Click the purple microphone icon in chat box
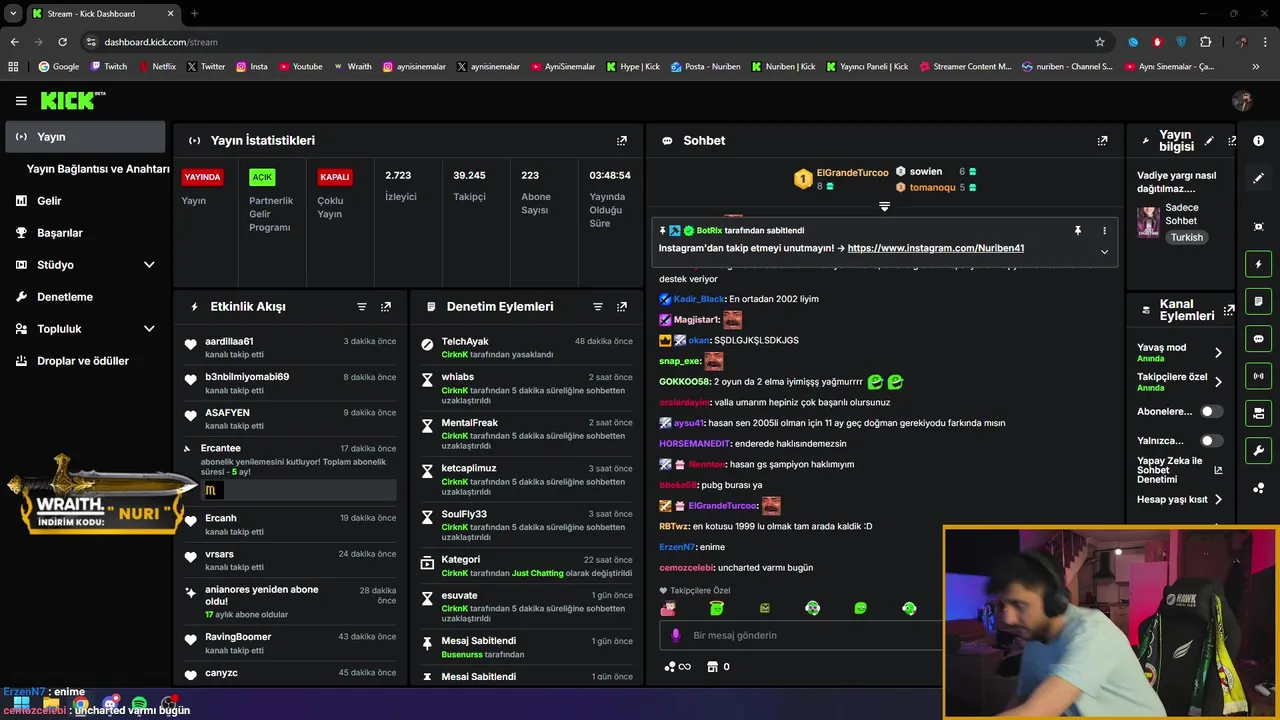The width and height of the screenshot is (1280, 720). click(x=676, y=635)
